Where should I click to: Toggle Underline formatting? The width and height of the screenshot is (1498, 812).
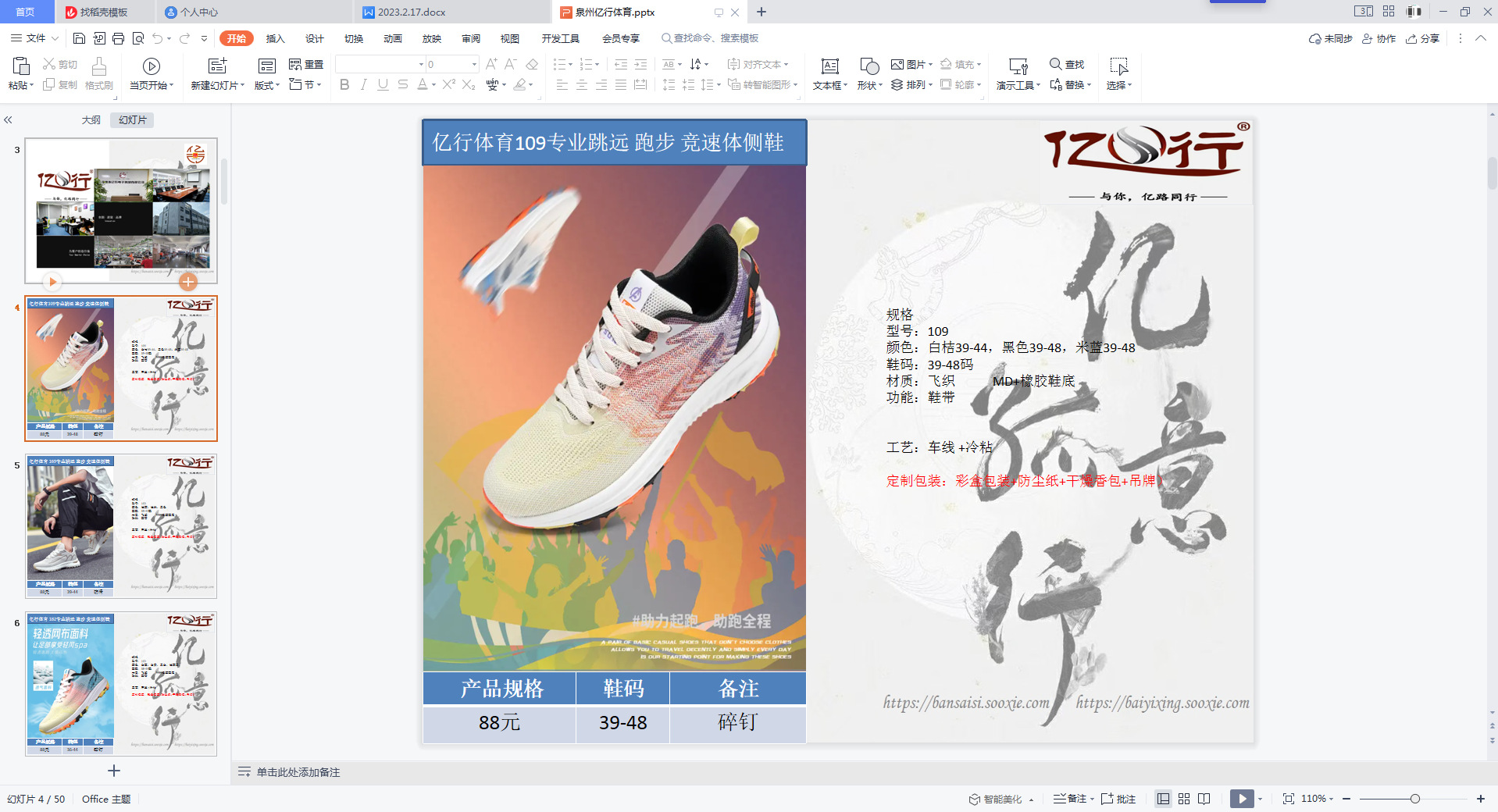tap(383, 84)
